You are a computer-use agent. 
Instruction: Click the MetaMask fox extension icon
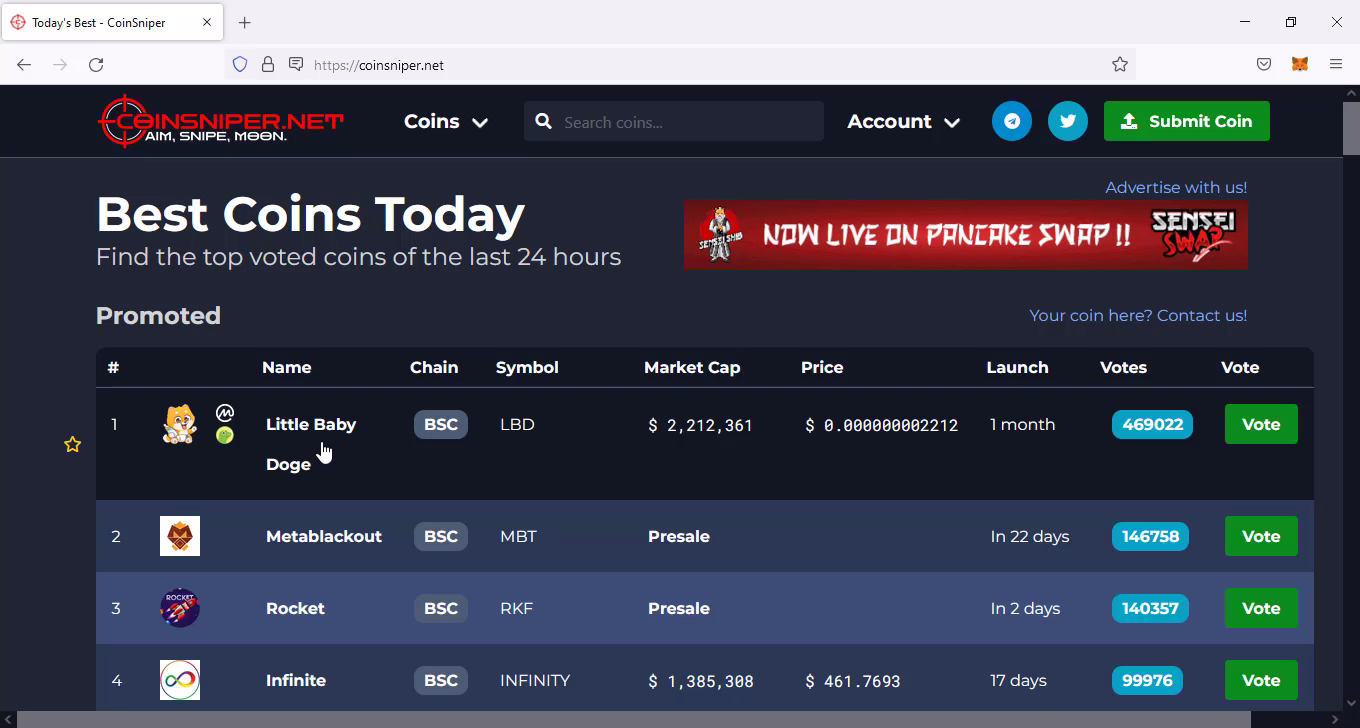pos(1299,64)
